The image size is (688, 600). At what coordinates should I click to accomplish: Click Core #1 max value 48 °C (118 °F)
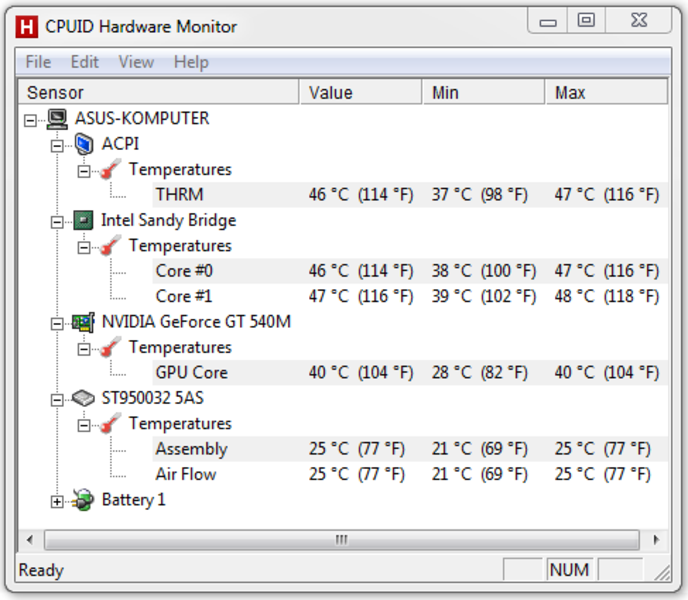(x=607, y=296)
